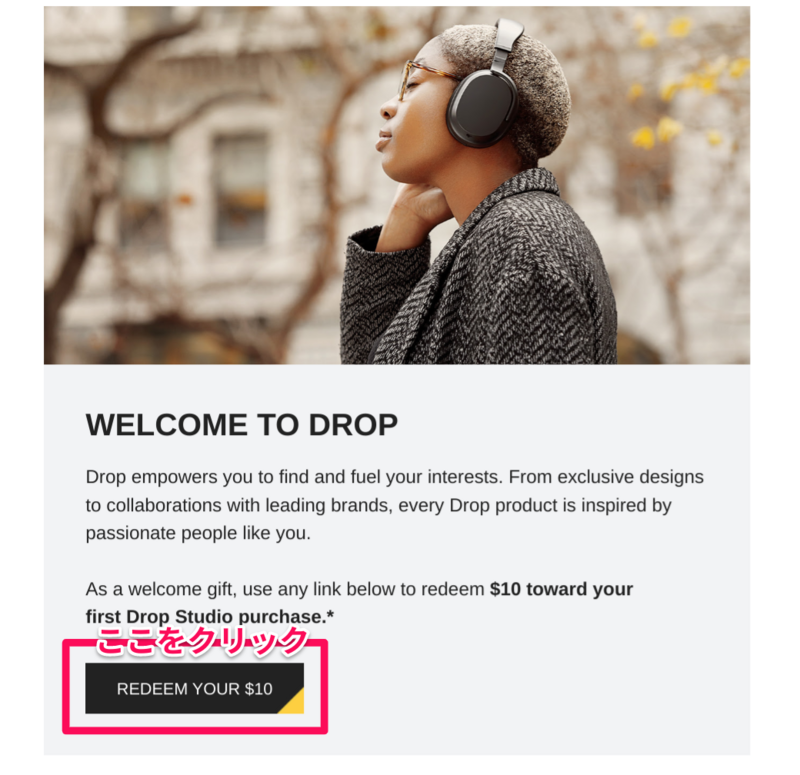Click the "Drop empowers you to find" line

click(x=394, y=477)
